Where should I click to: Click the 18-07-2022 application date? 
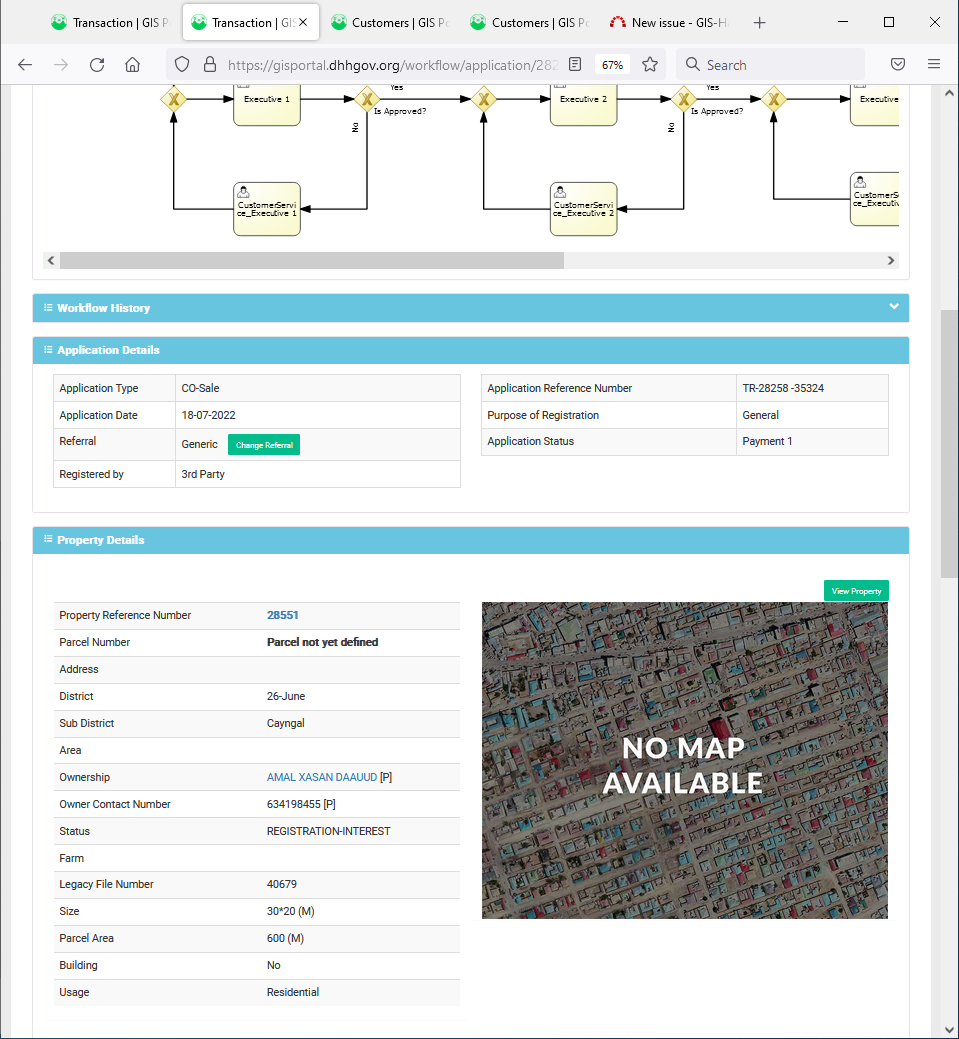tap(208, 415)
